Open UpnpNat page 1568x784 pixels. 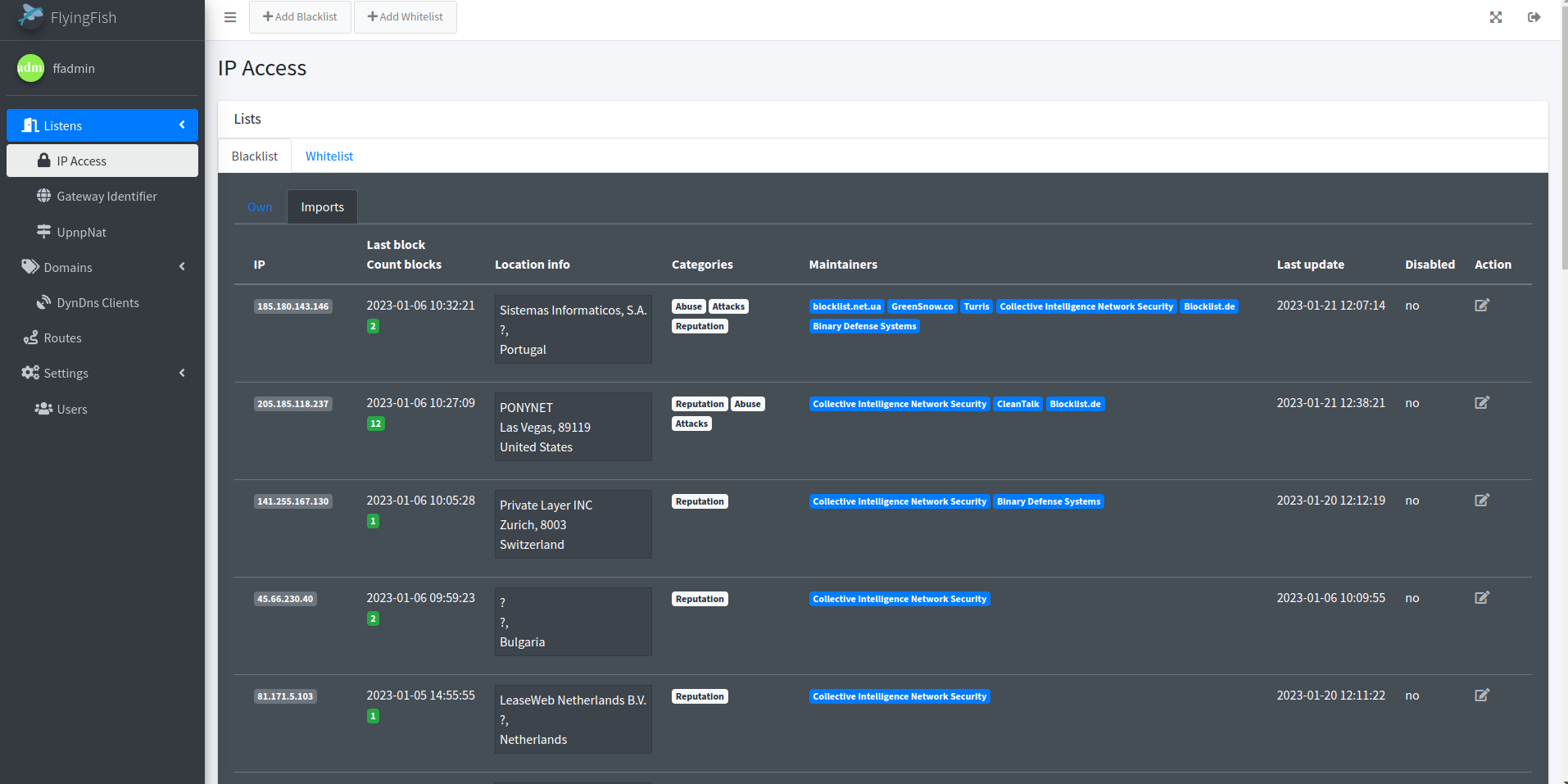(x=102, y=232)
